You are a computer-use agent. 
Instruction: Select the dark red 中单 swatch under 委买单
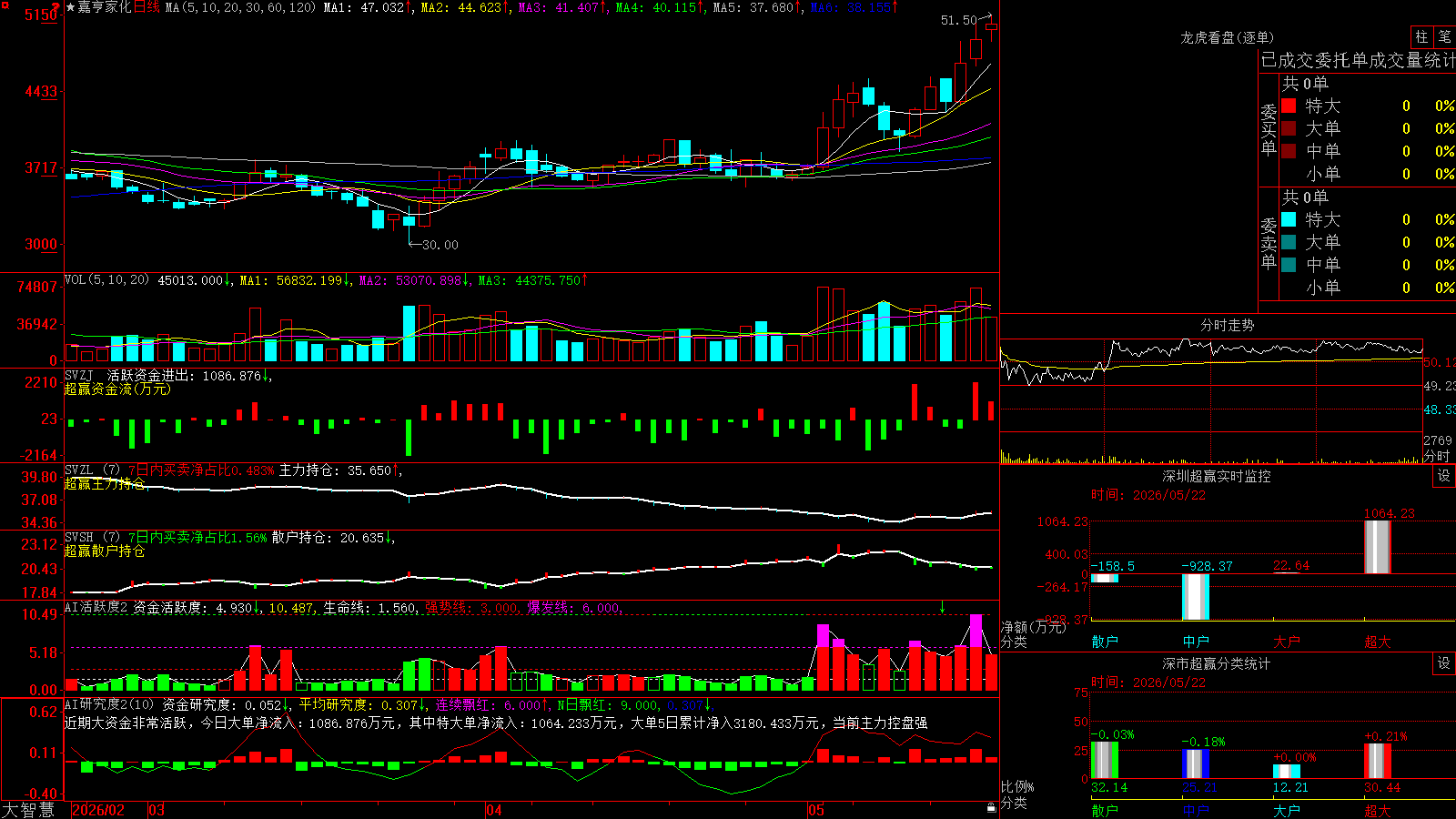click(x=1289, y=151)
